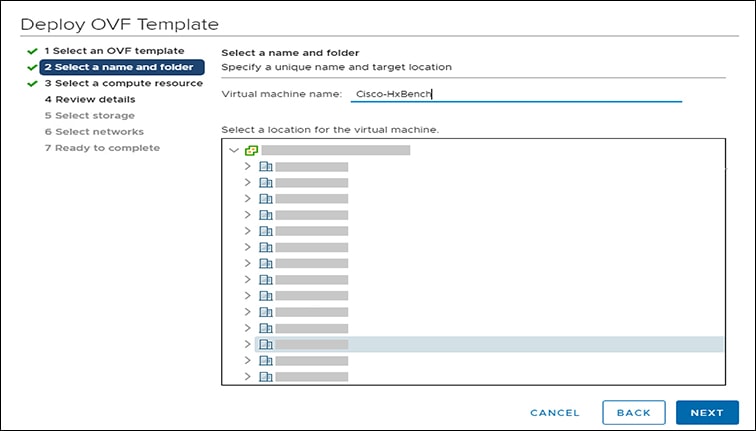This screenshot has width=756, height=431.
Task: Collapse the root vCenter tree node
Action: coord(234,150)
